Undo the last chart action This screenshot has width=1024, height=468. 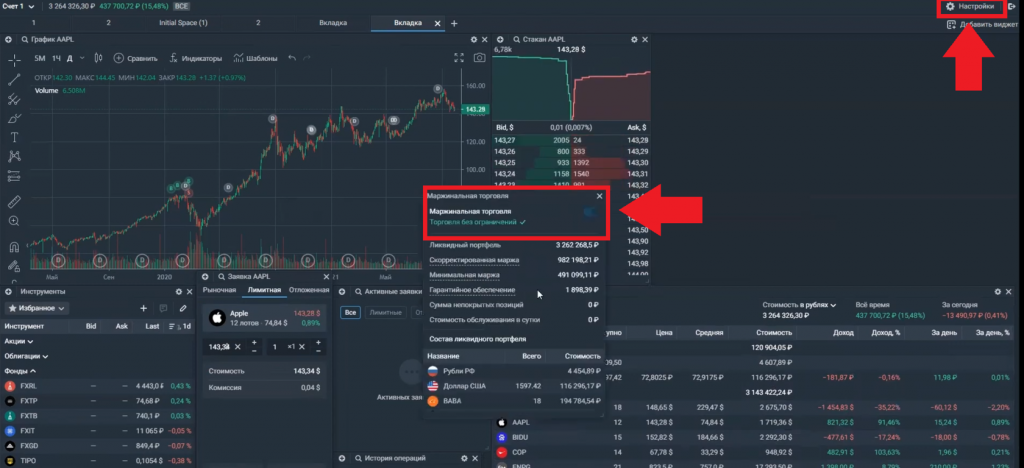coord(292,58)
